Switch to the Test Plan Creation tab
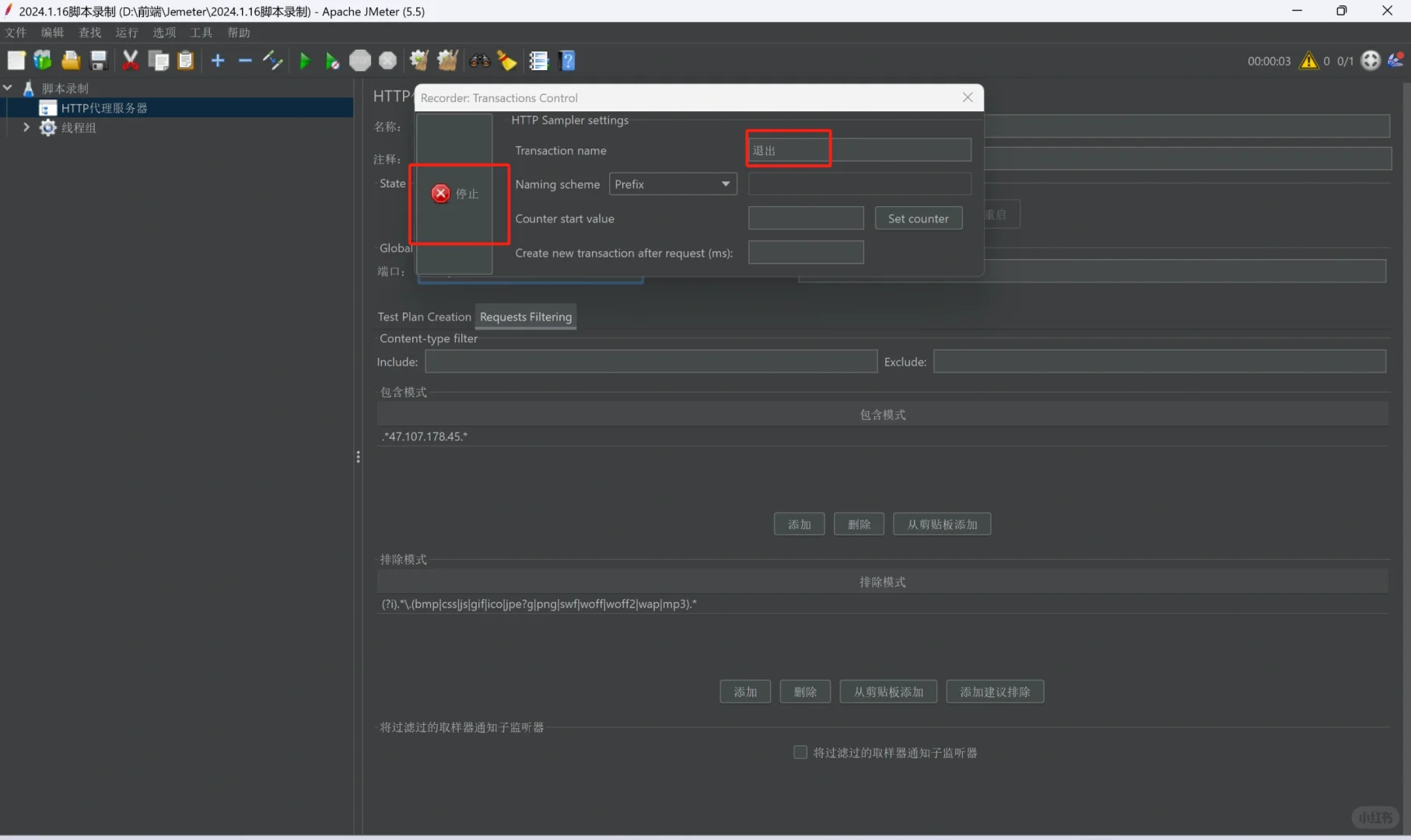The width and height of the screenshot is (1411, 840). 425,317
